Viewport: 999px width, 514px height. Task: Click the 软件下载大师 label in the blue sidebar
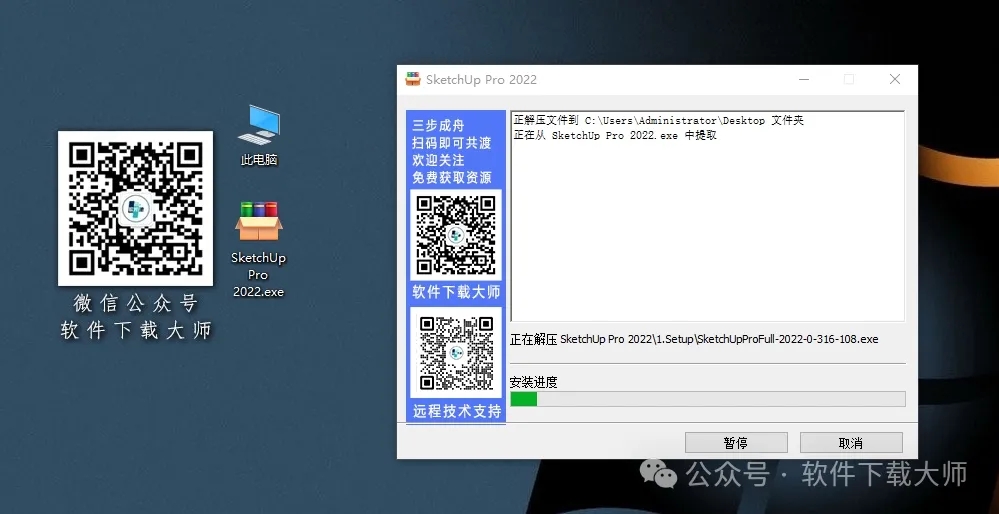coord(456,292)
